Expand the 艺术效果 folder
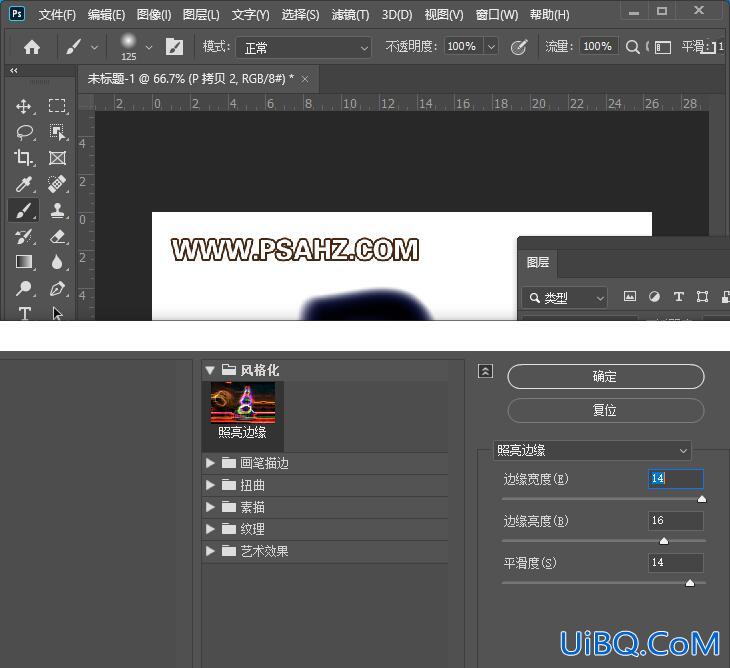 coord(210,551)
